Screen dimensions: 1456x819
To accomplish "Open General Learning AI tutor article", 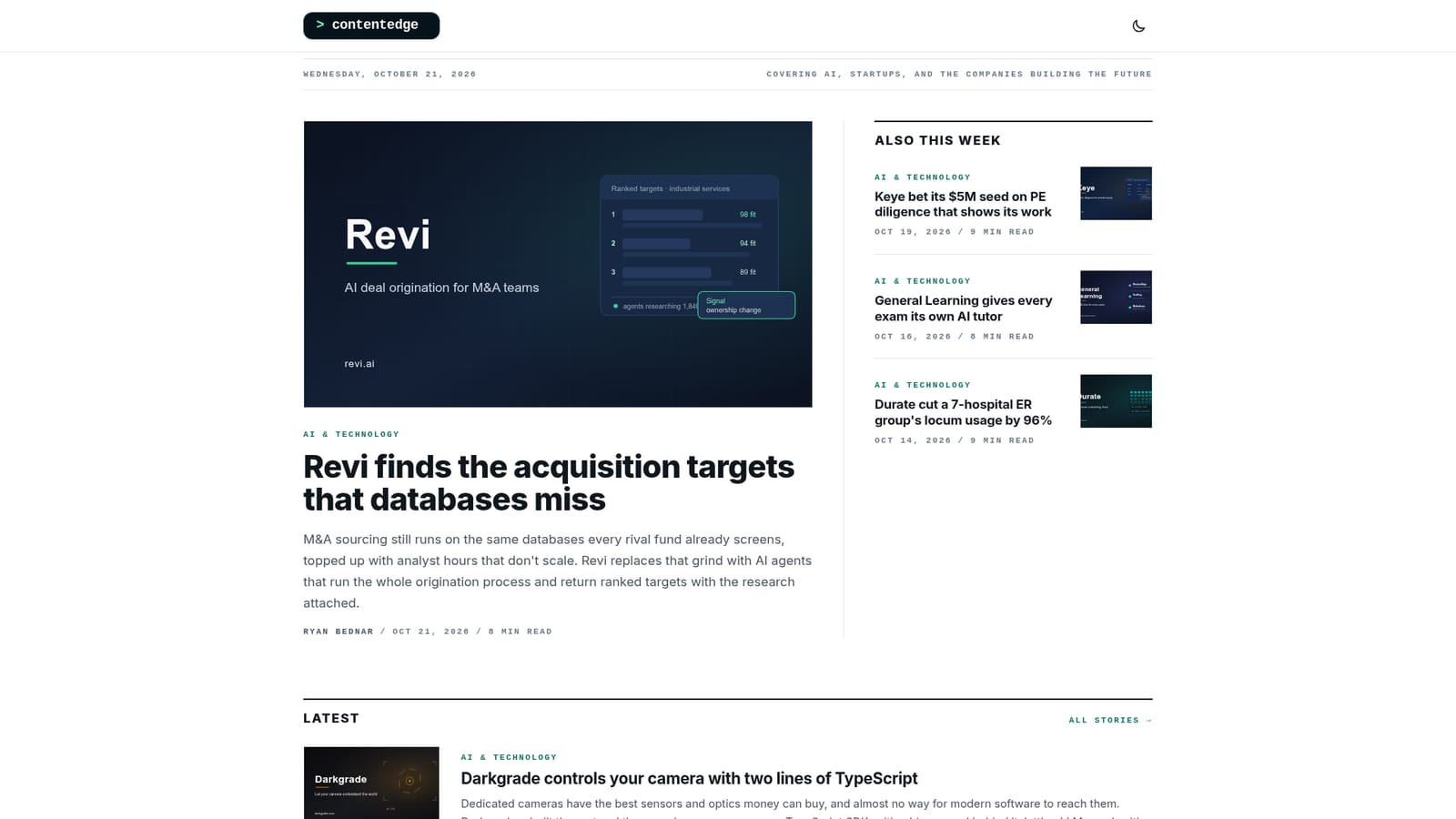I will pyautogui.click(x=963, y=308).
